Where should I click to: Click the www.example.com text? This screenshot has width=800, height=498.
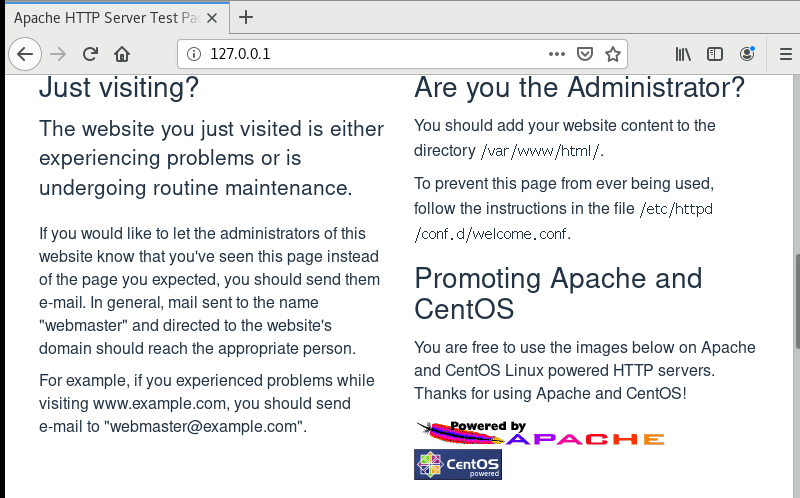(x=159, y=404)
